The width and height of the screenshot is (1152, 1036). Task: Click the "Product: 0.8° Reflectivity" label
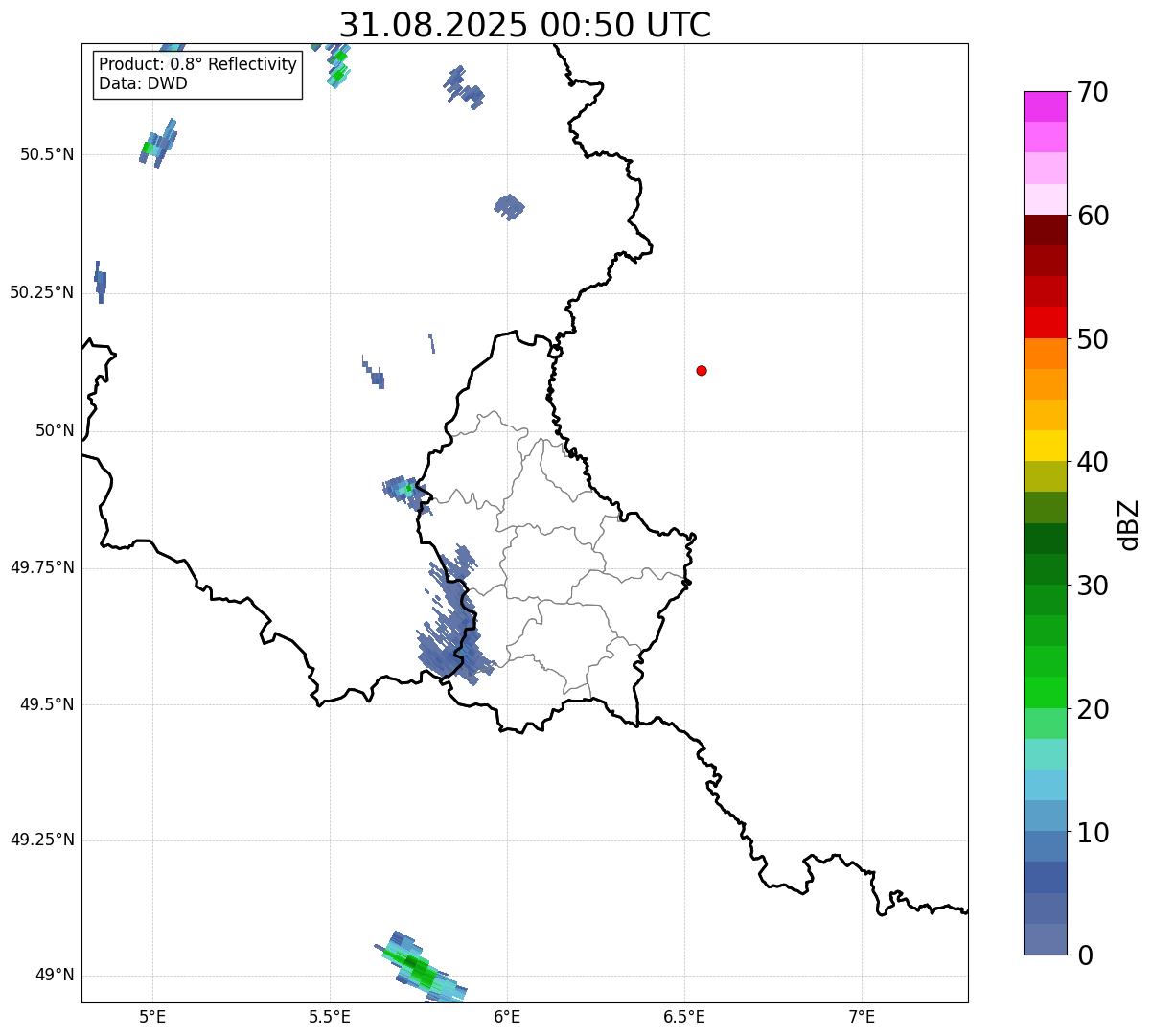click(198, 64)
